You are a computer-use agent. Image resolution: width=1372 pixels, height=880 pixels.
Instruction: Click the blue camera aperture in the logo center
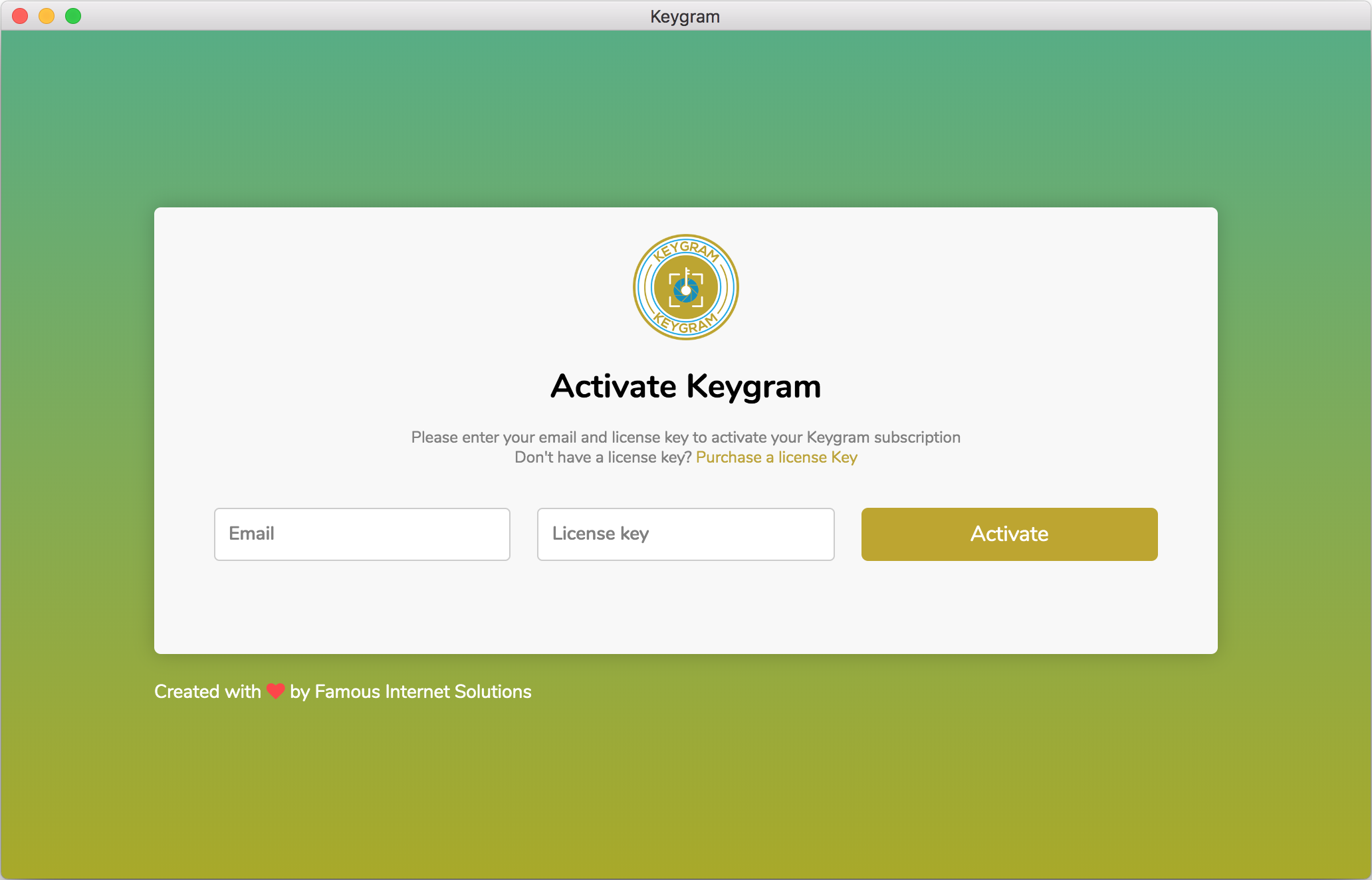[x=686, y=290]
